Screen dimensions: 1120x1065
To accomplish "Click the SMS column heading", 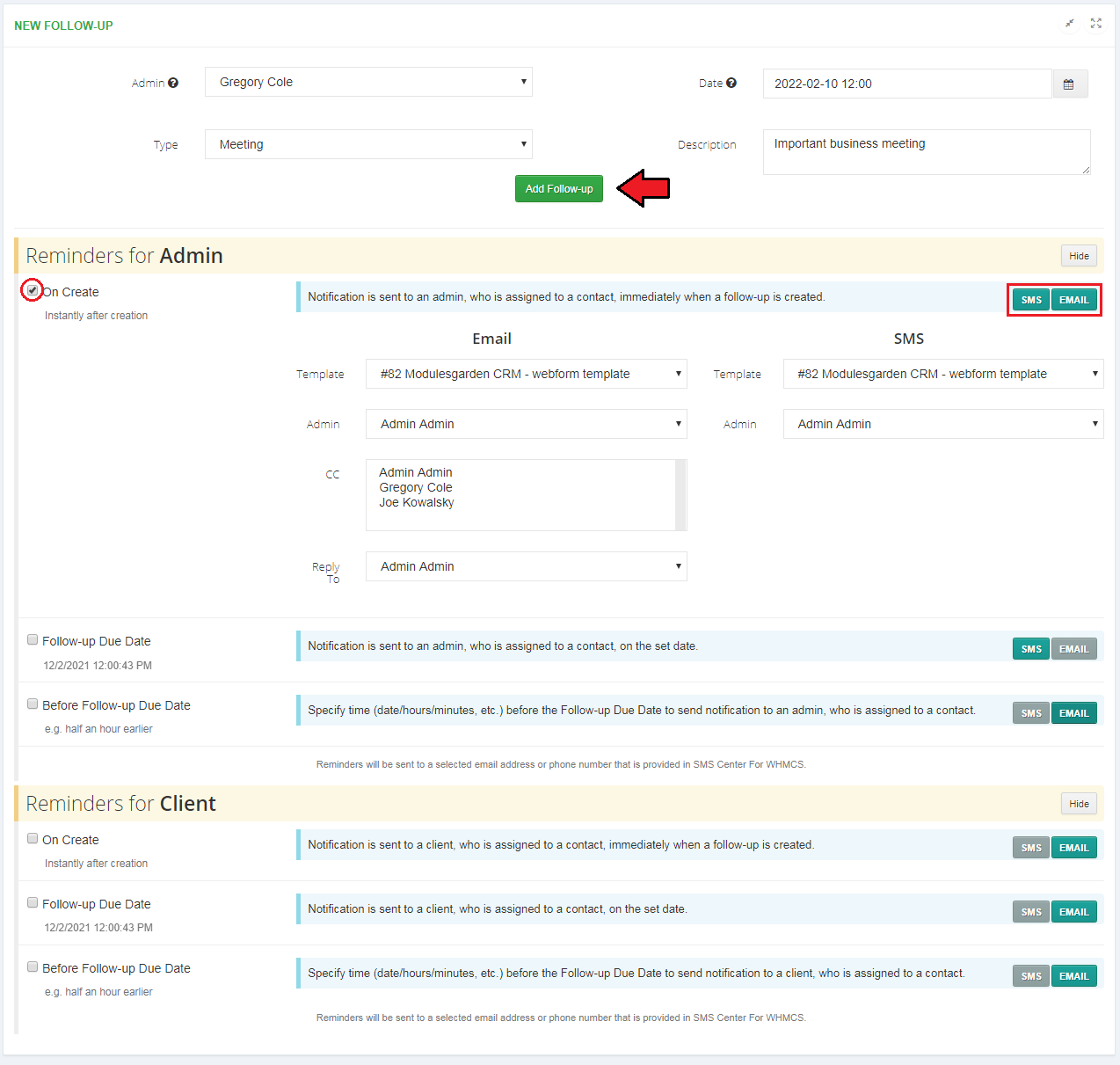I will click(909, 339).
